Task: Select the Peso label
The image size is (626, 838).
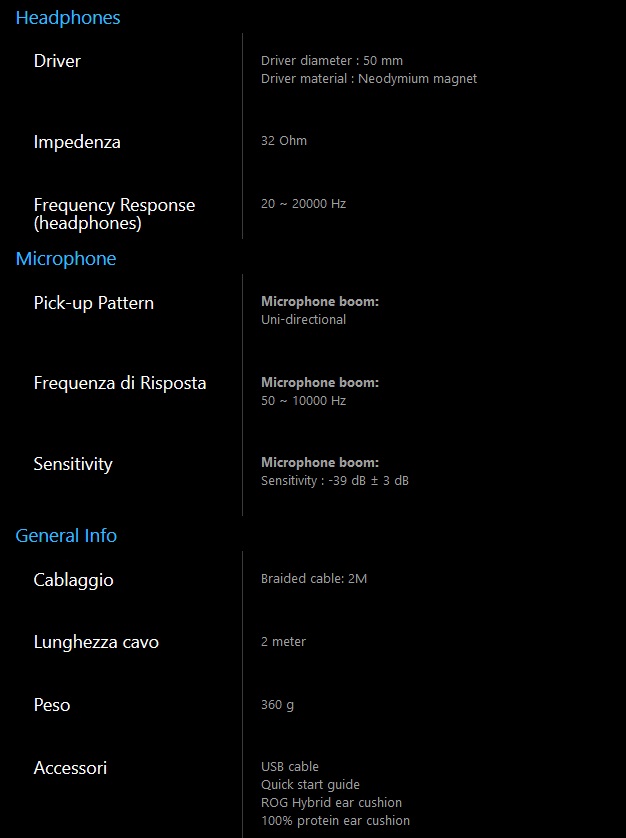Action: tap(52, 705)
